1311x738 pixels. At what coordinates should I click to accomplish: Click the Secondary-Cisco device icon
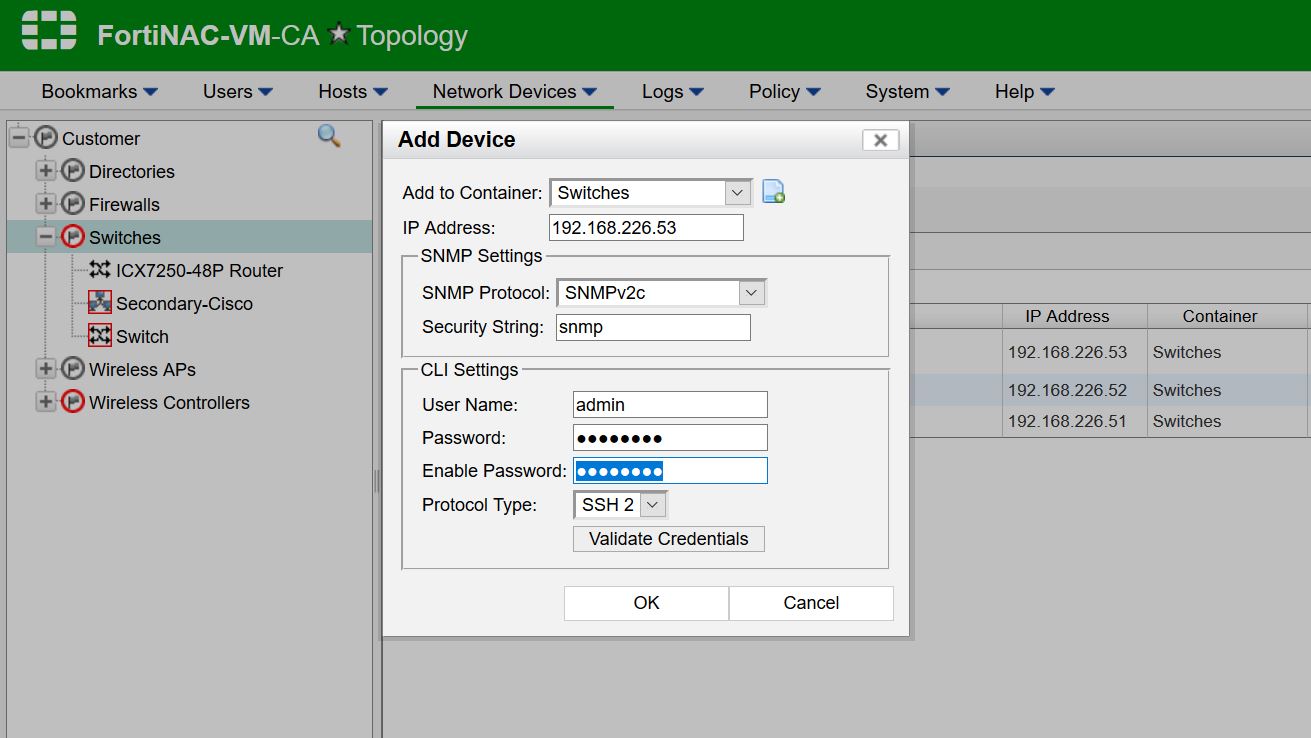coord(100,303)
